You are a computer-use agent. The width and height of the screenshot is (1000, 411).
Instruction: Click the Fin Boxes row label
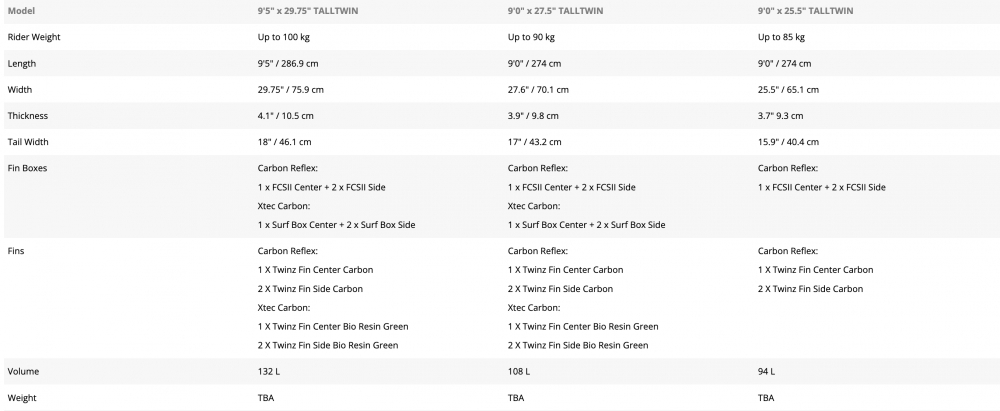pyautogui.click(x=27, y=168)
